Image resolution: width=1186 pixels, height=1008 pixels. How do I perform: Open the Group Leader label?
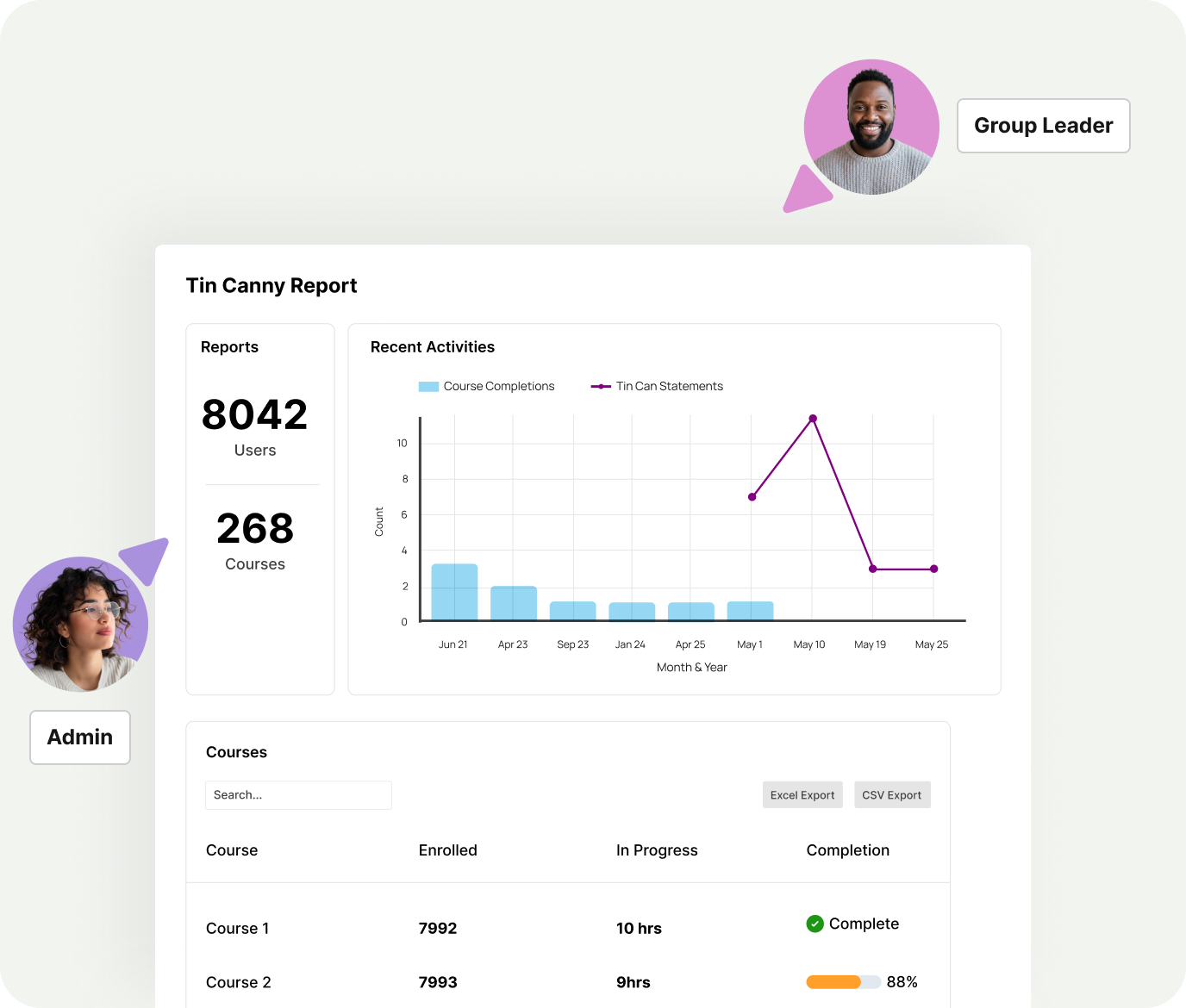click(x=1043, y=126)
